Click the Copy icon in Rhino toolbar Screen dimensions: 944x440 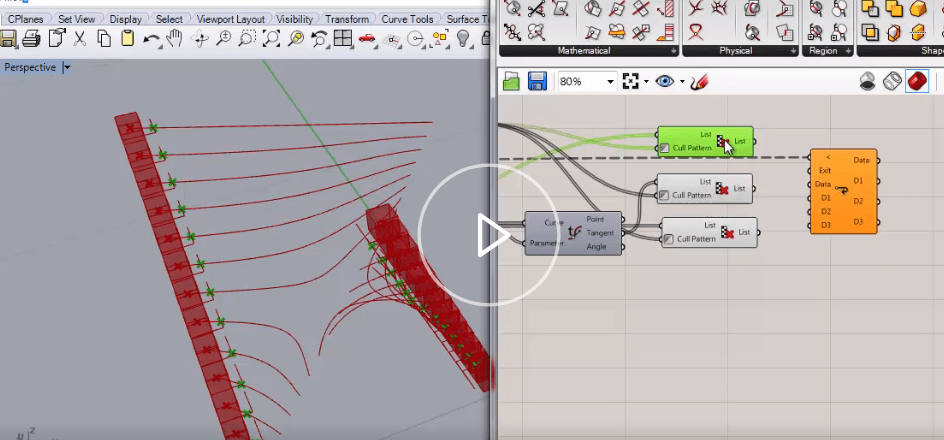(104, 39)
